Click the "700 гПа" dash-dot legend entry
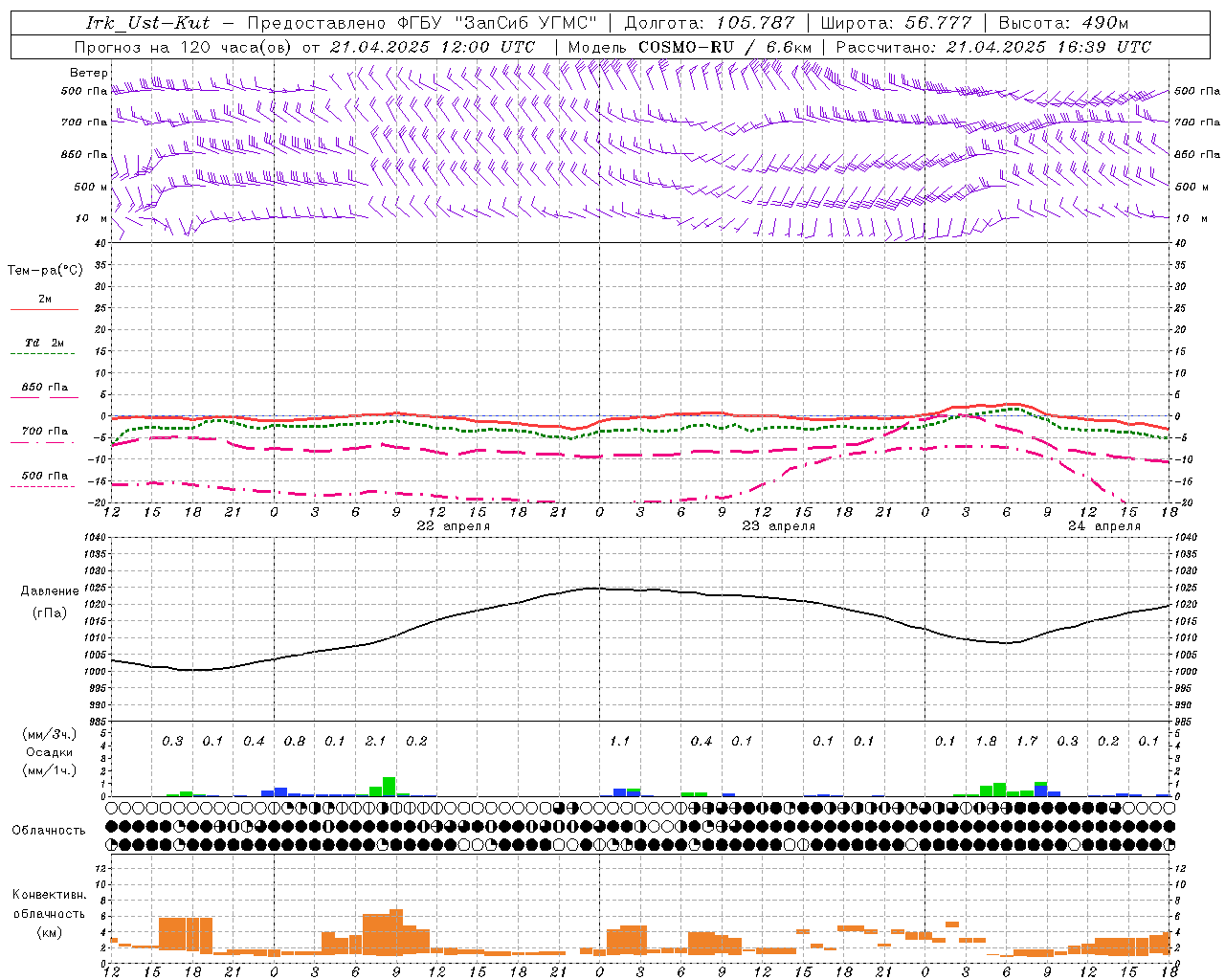Screen dimensions: 1225x980 (45, 432)
